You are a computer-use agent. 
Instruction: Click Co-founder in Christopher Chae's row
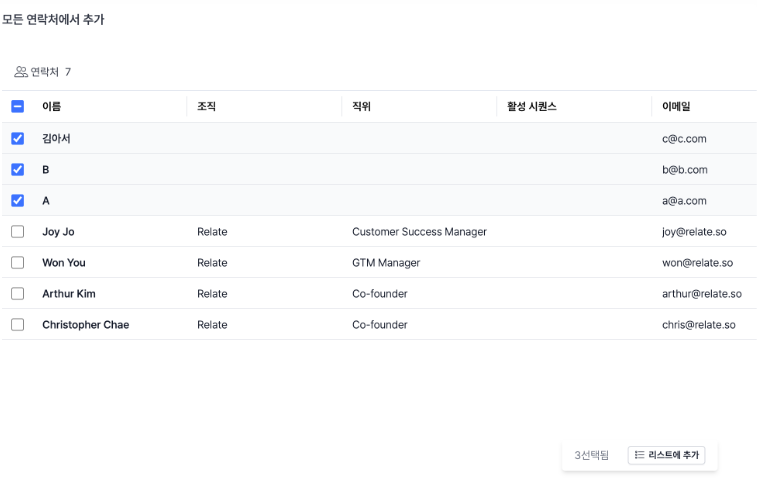[379, 325]
